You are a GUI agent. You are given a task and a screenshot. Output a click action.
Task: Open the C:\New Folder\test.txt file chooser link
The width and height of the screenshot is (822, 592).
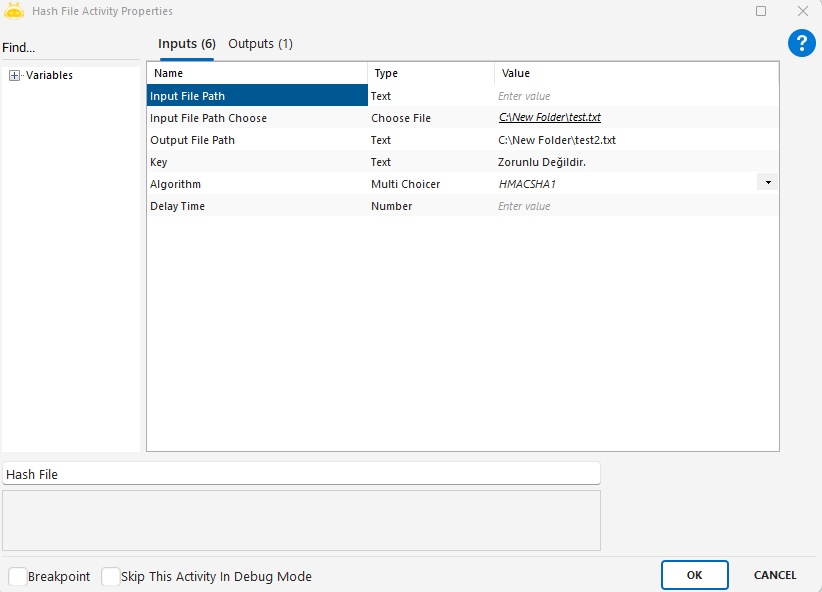pyautogui.click(x=549, y=118)
